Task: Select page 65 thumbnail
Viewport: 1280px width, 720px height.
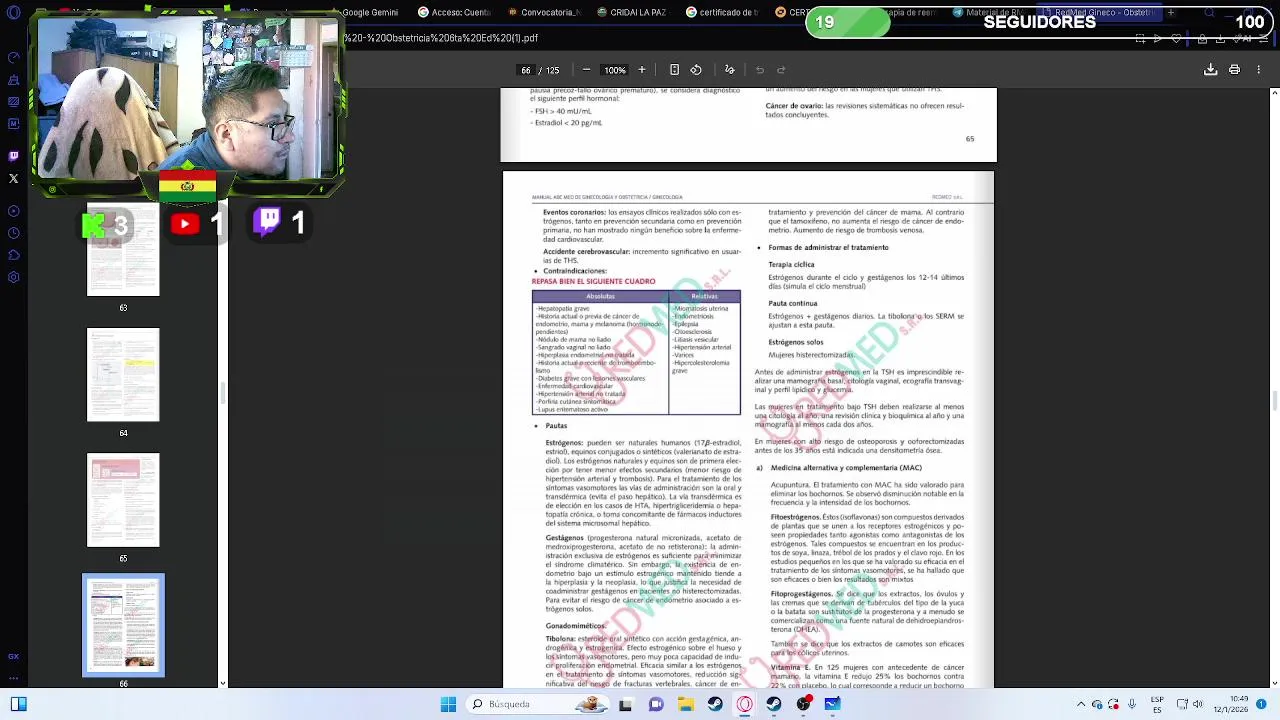Action: [x=123, y=500]
